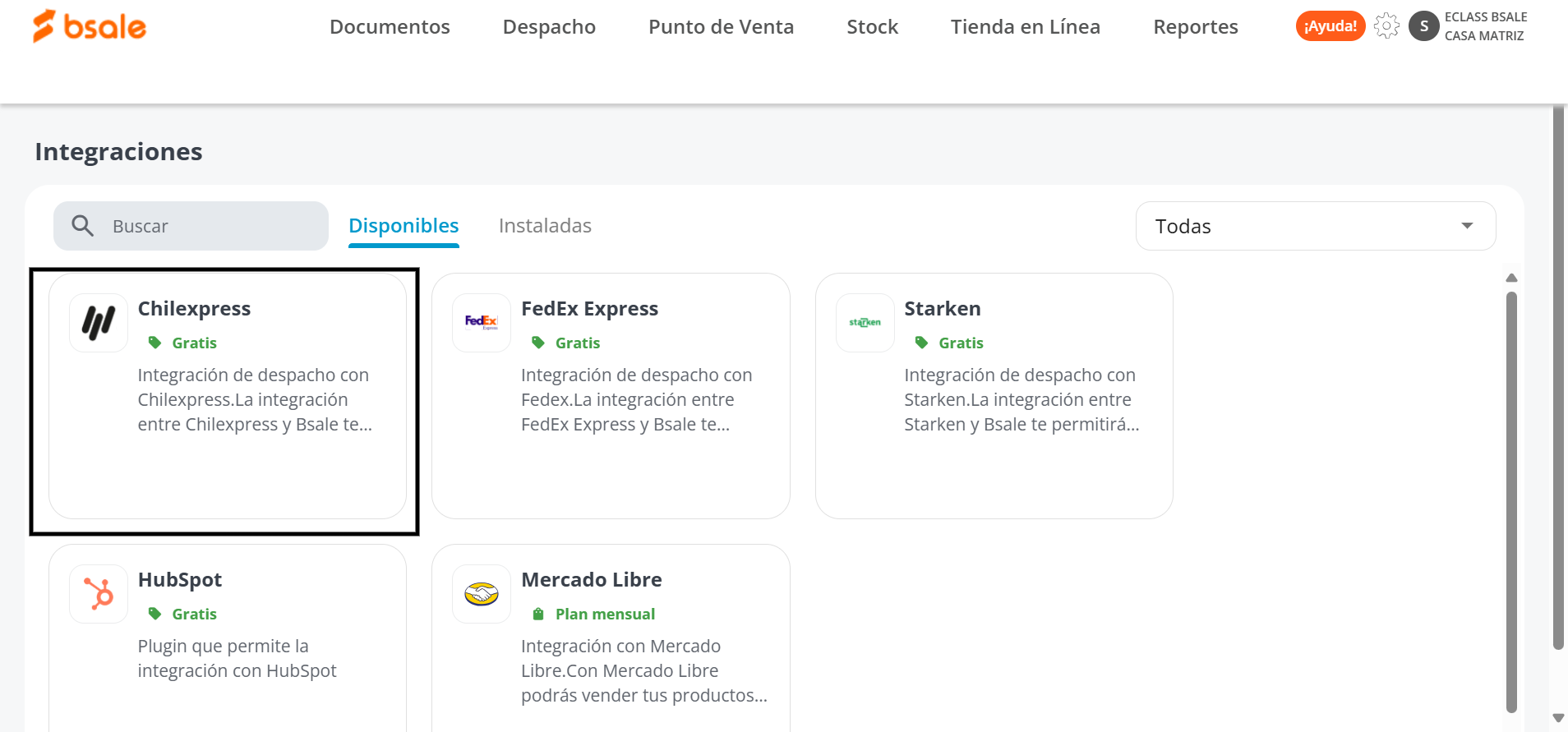Click the Chilexpress logo icon
The image size is (1568, 732).
pos(99,323)
